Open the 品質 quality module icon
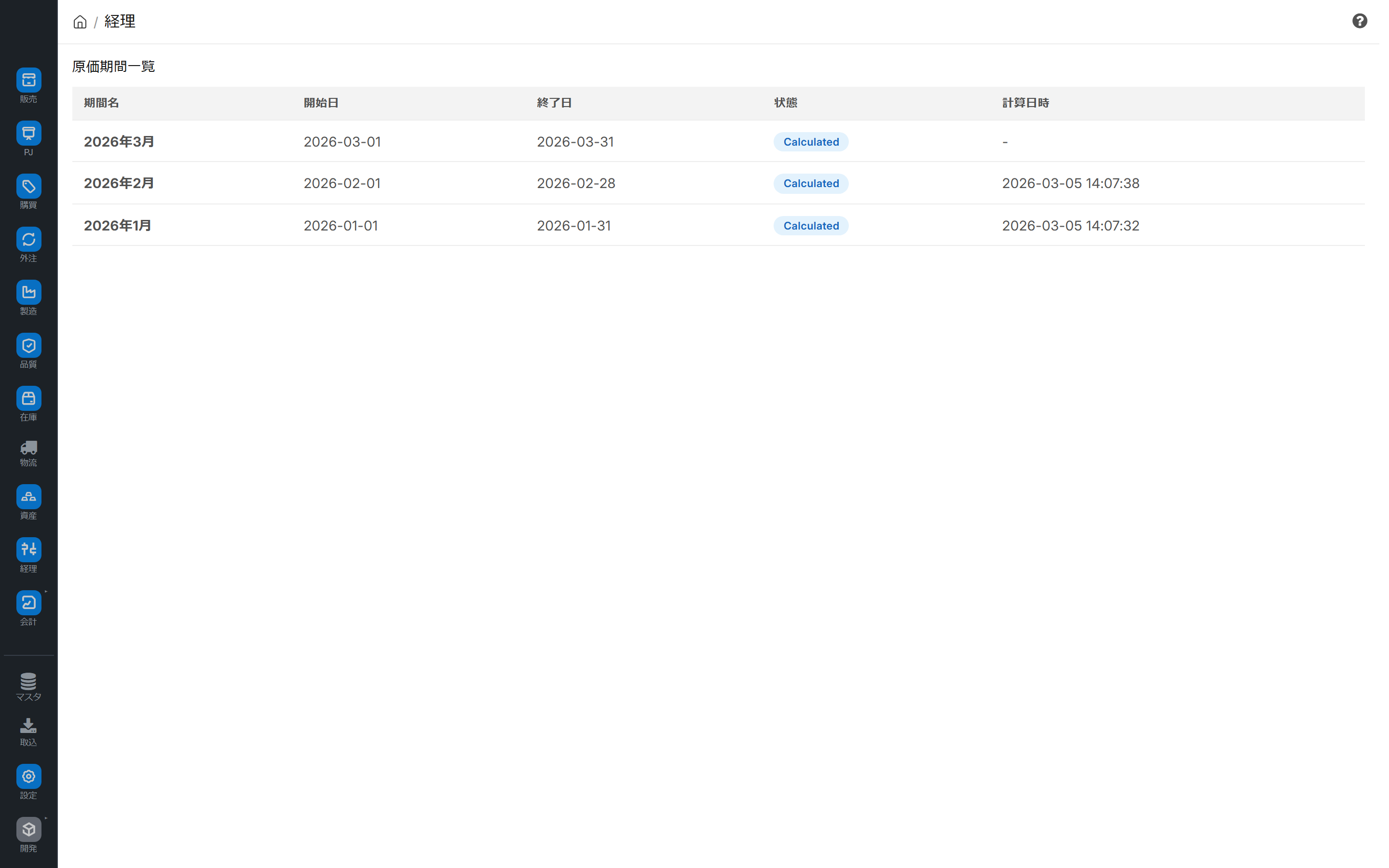Image resolution: width=1389 pixels, height=868 pixels. (29, 346)
